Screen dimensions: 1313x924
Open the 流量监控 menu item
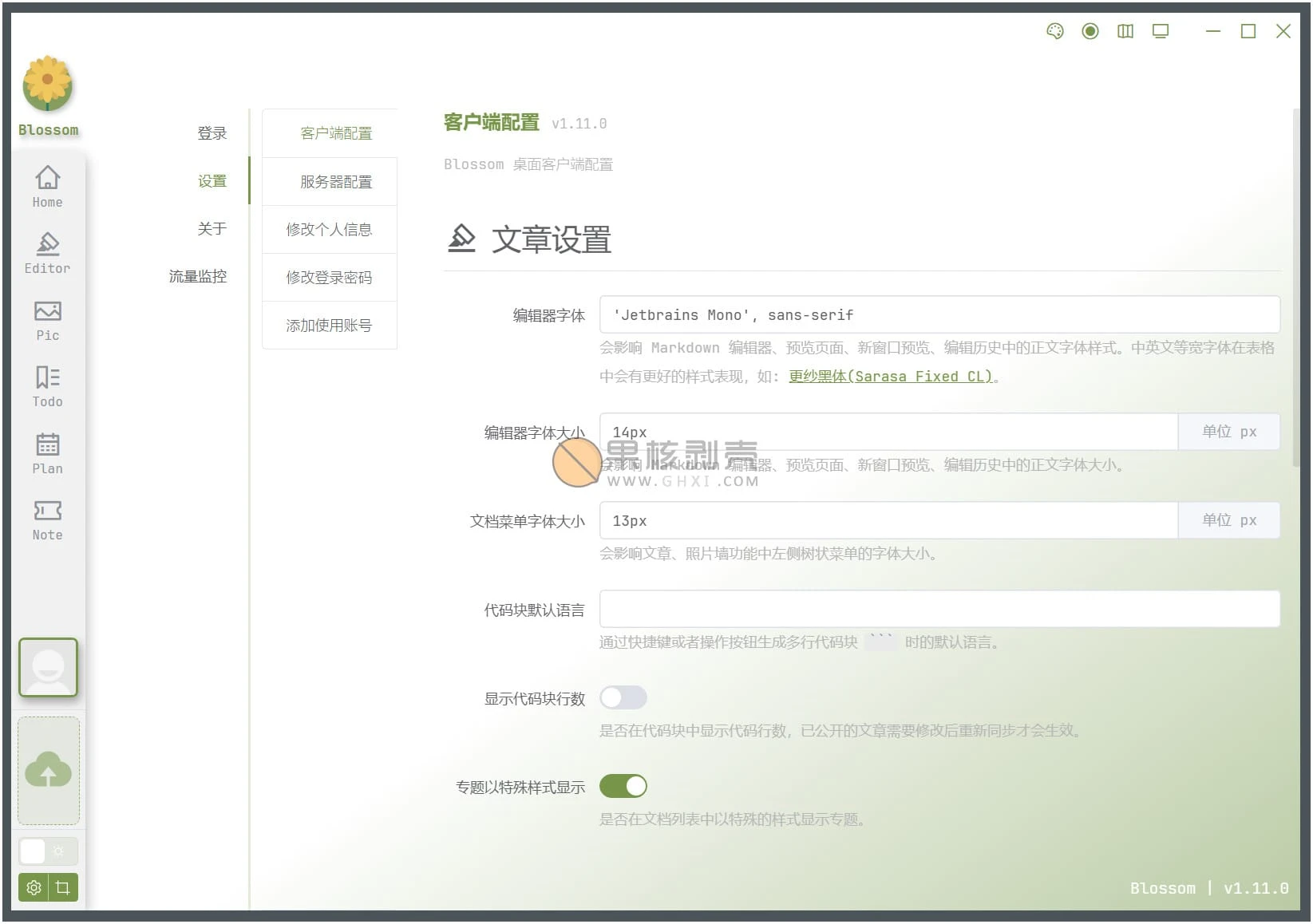click(x=197, y=277)
